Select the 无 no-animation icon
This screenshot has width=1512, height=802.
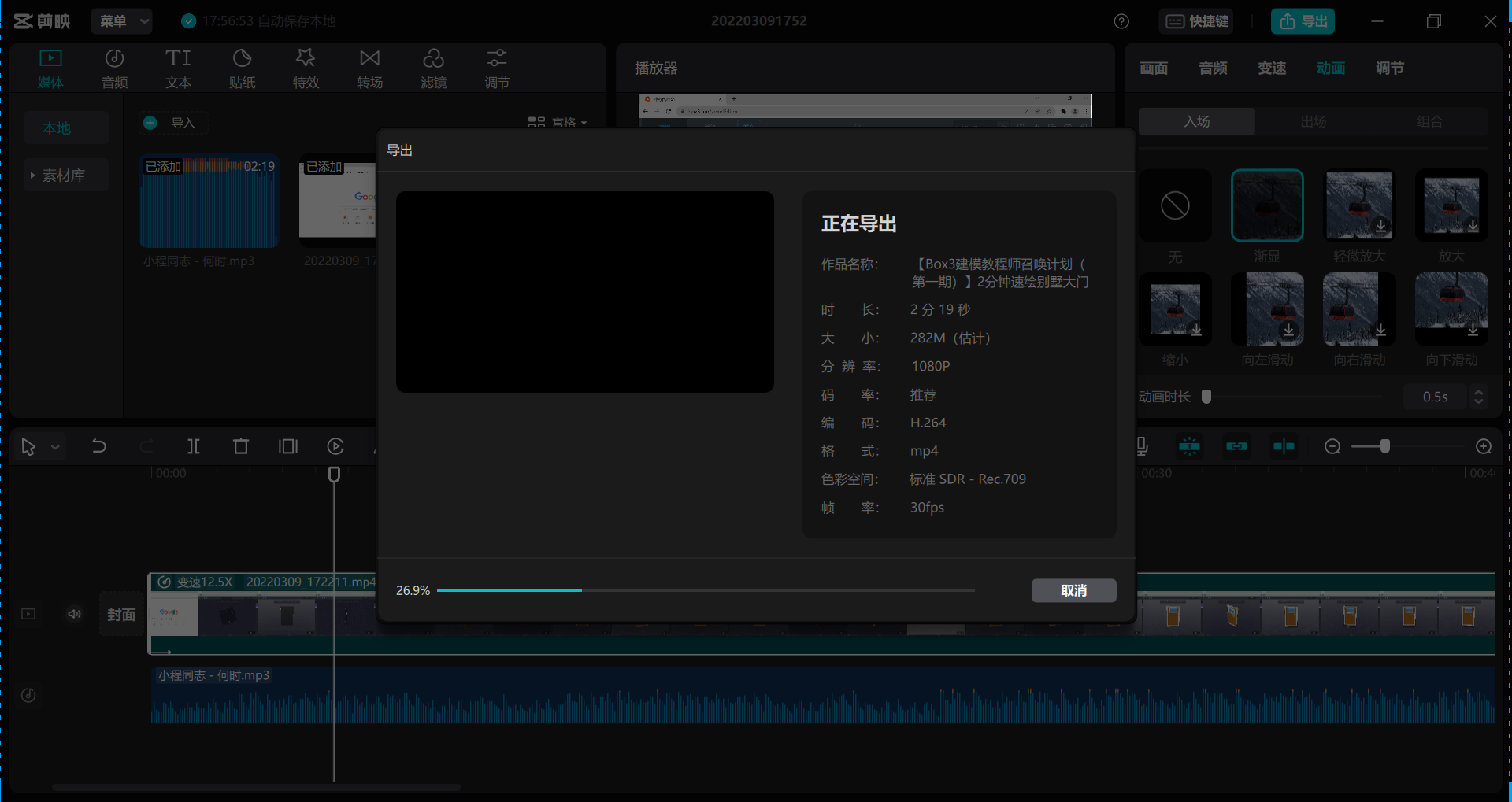[x=1175, y=205]
